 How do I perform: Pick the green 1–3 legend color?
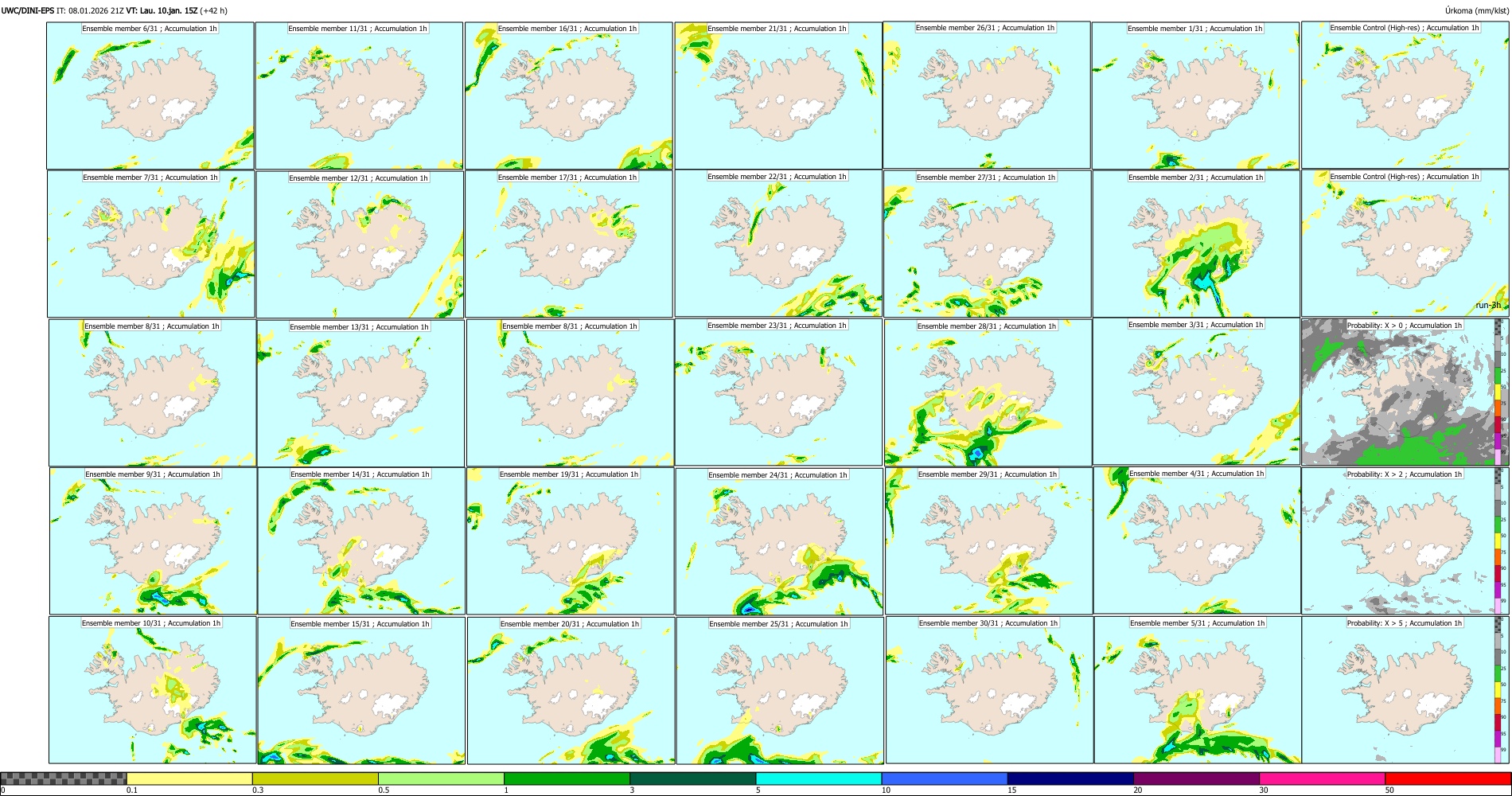coord(567,778)
